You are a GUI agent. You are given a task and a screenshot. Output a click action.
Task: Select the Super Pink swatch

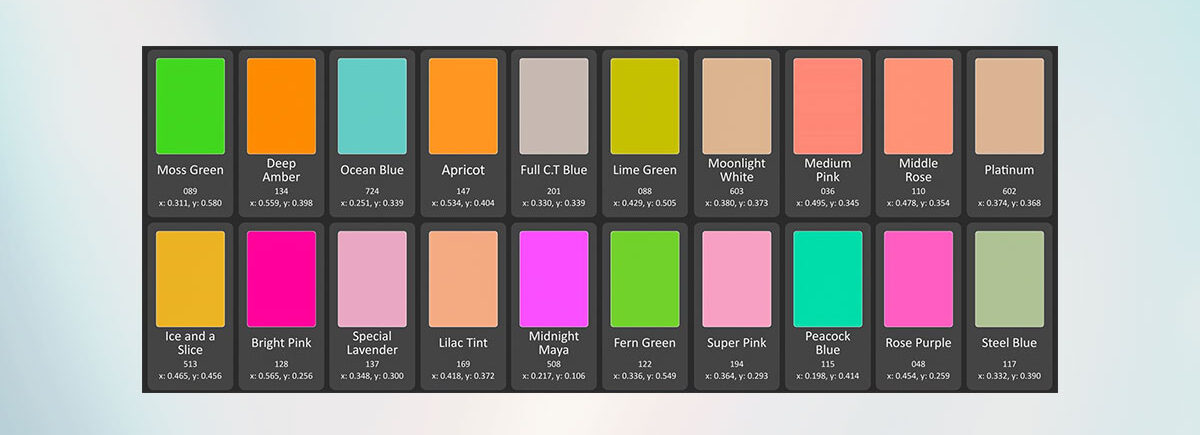click(736, 279)
